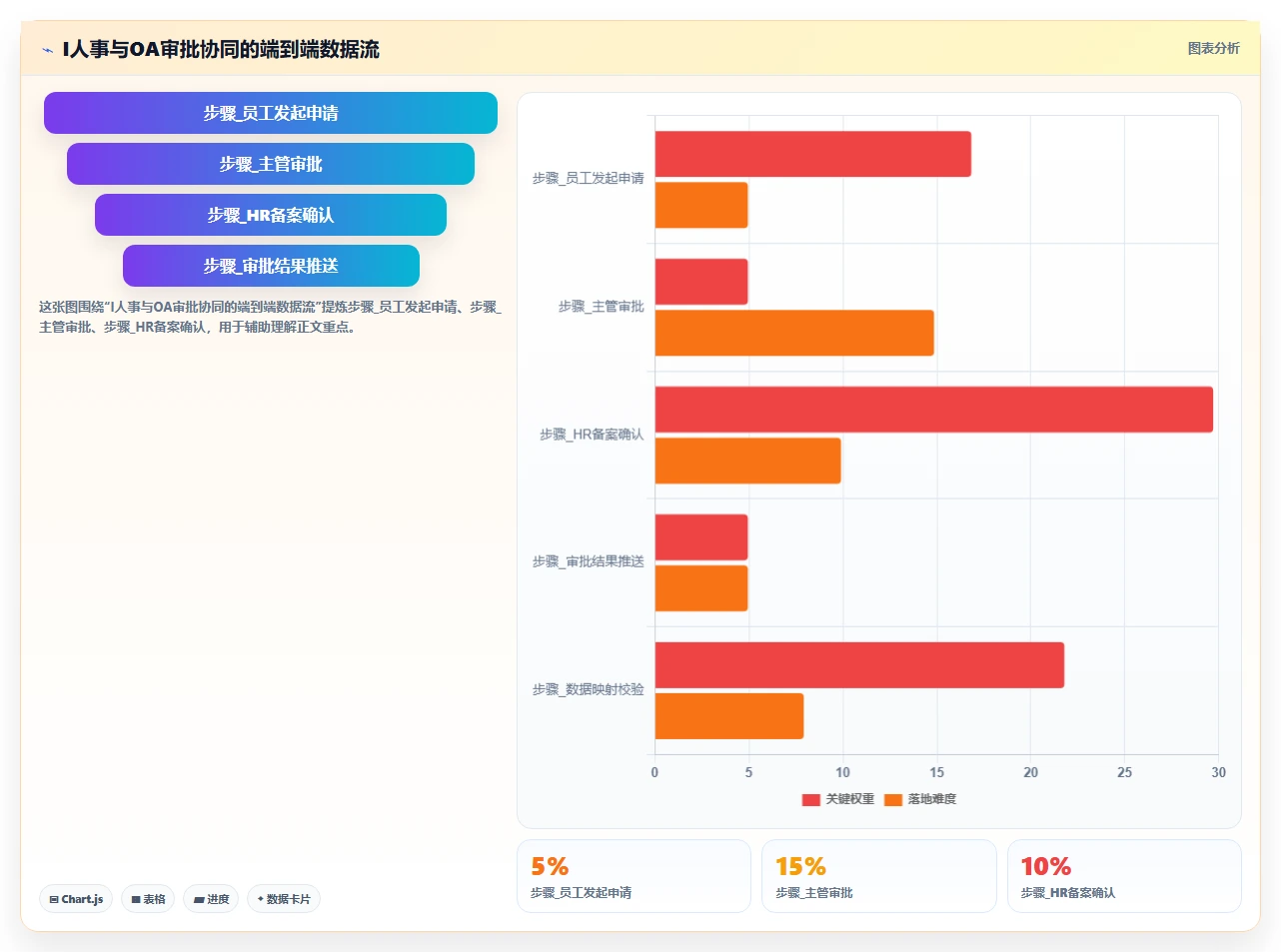Image resolution: width=1281 pixels, height=952 pixels.
Task: Click the 数据卡片 tag chip
Action: click(x=284, y=899)
